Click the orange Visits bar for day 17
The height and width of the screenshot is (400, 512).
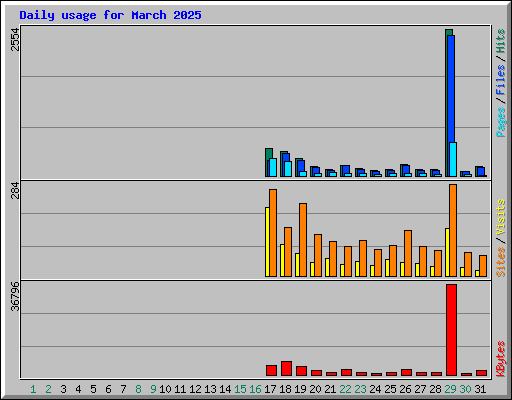click(x=273, y=233)
